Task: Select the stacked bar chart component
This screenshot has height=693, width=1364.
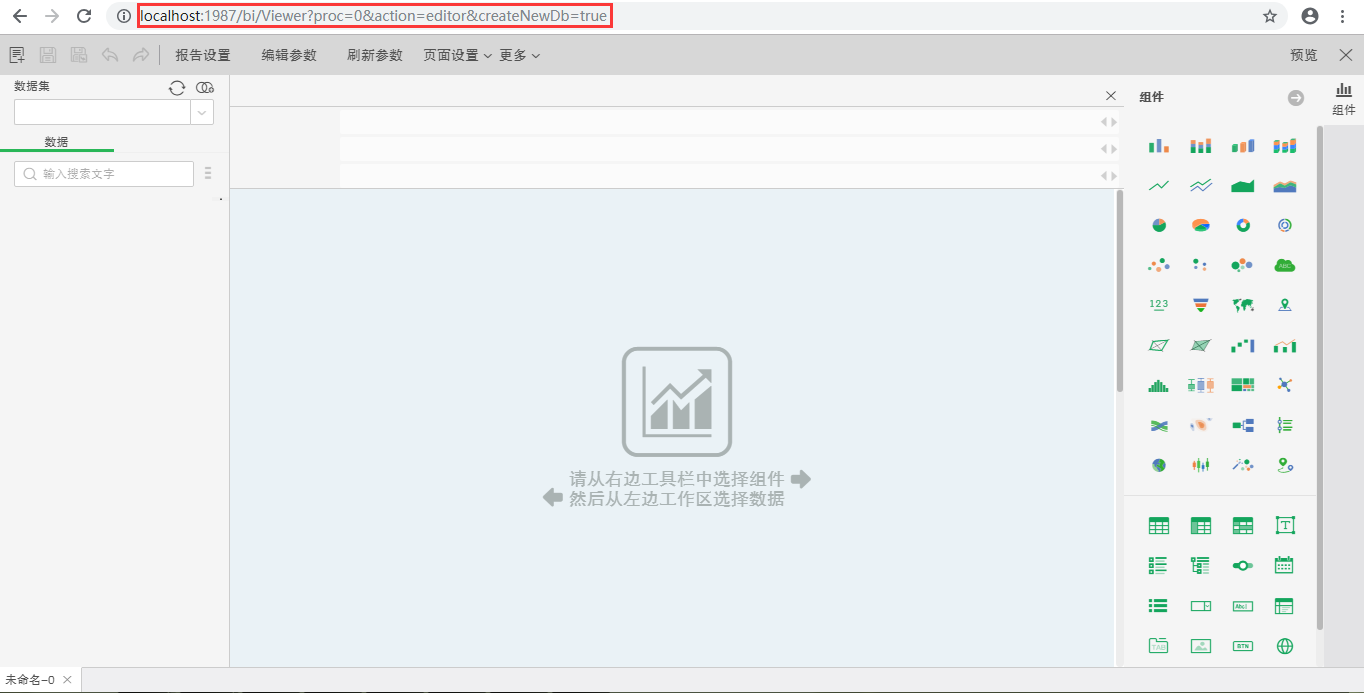Action: (1200, 146)
